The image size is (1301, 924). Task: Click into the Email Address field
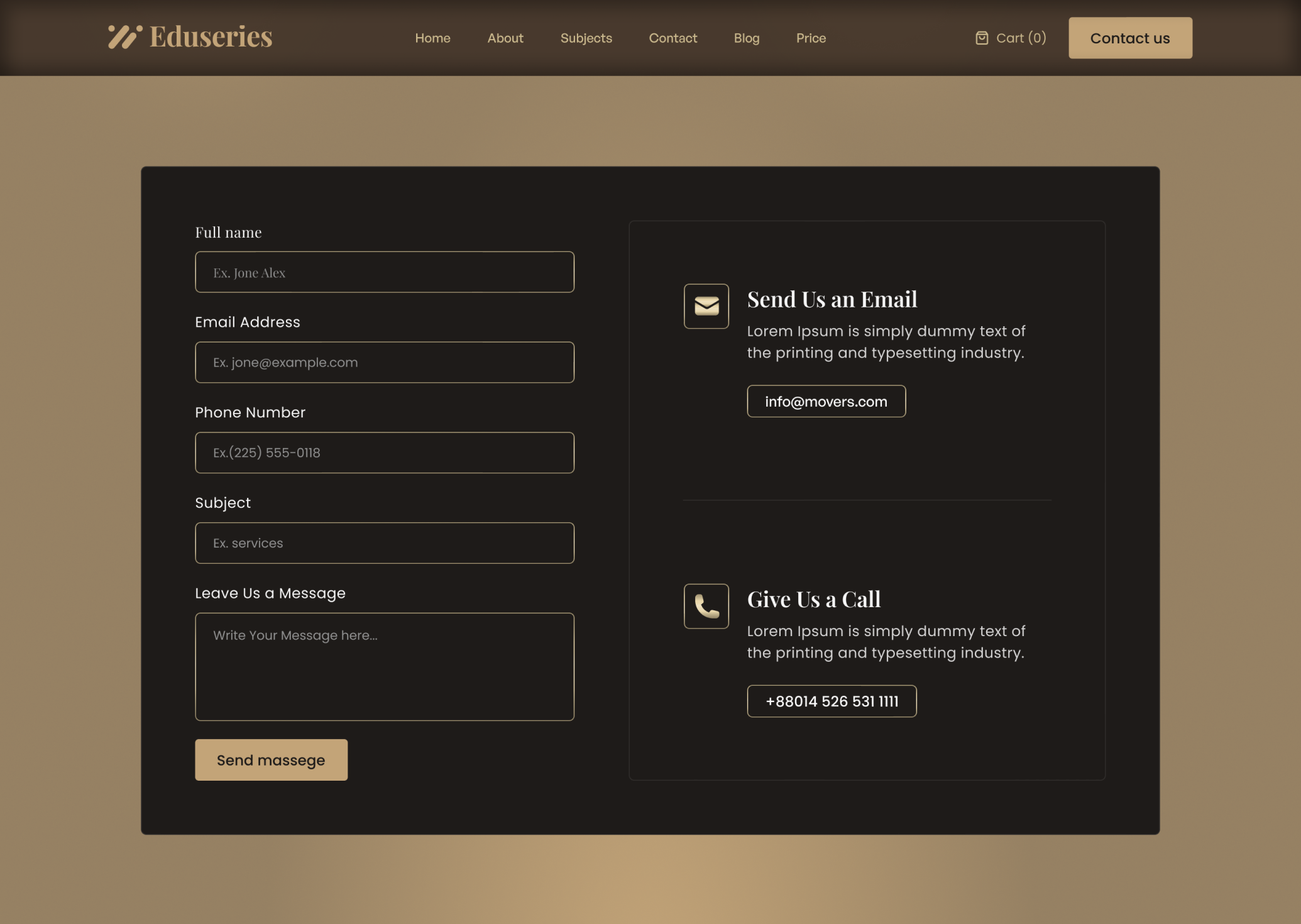point(384,363)
